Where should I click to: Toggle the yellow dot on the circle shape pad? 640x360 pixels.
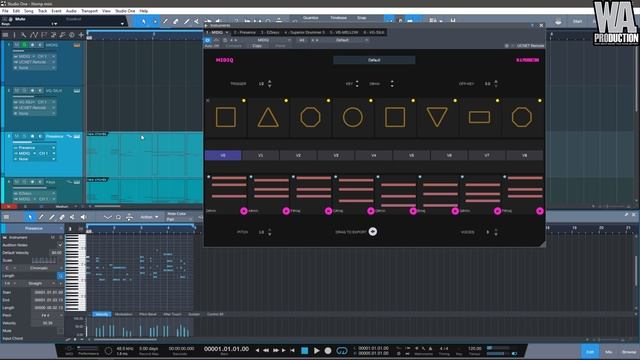(x=371, y=100)
